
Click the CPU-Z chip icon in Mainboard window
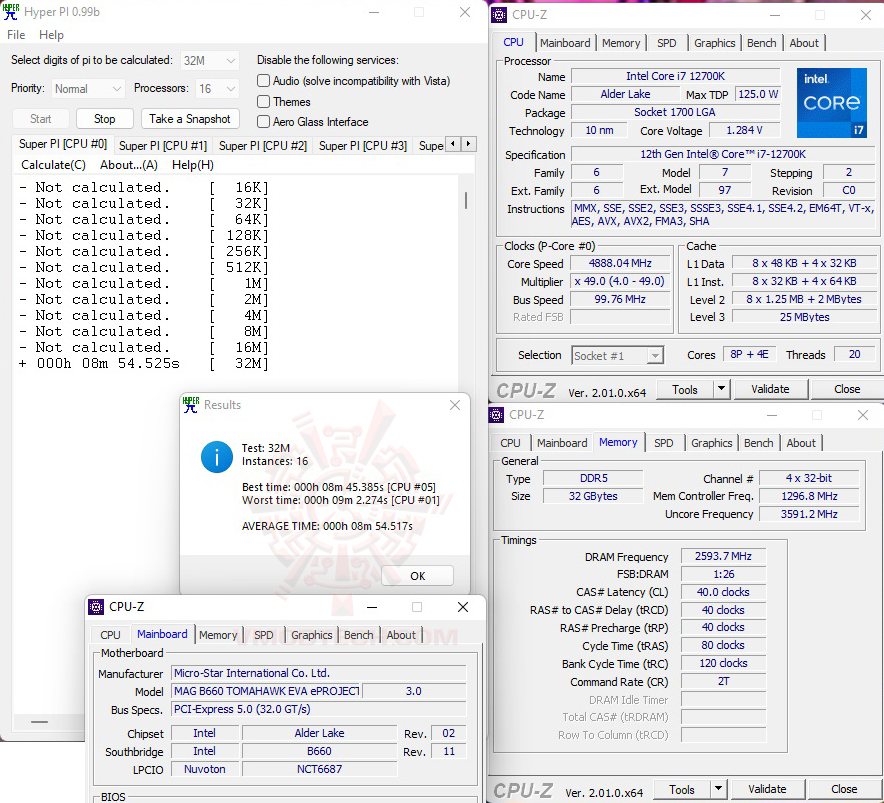(x=96, y=607)
